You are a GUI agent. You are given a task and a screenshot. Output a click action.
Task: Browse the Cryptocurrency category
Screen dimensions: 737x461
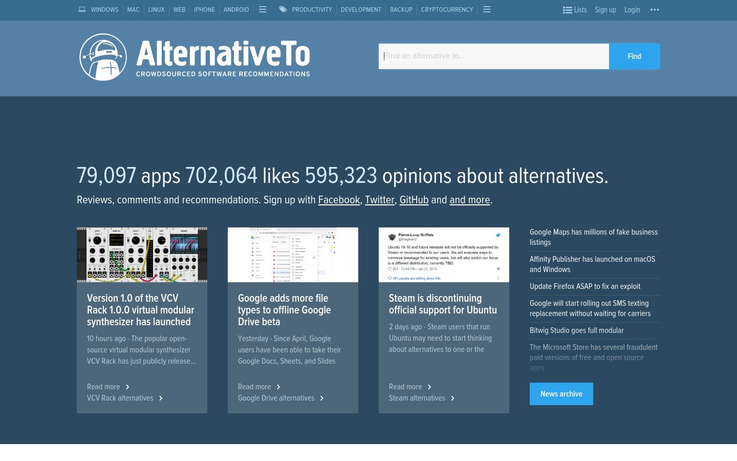(x=447, y=9)
